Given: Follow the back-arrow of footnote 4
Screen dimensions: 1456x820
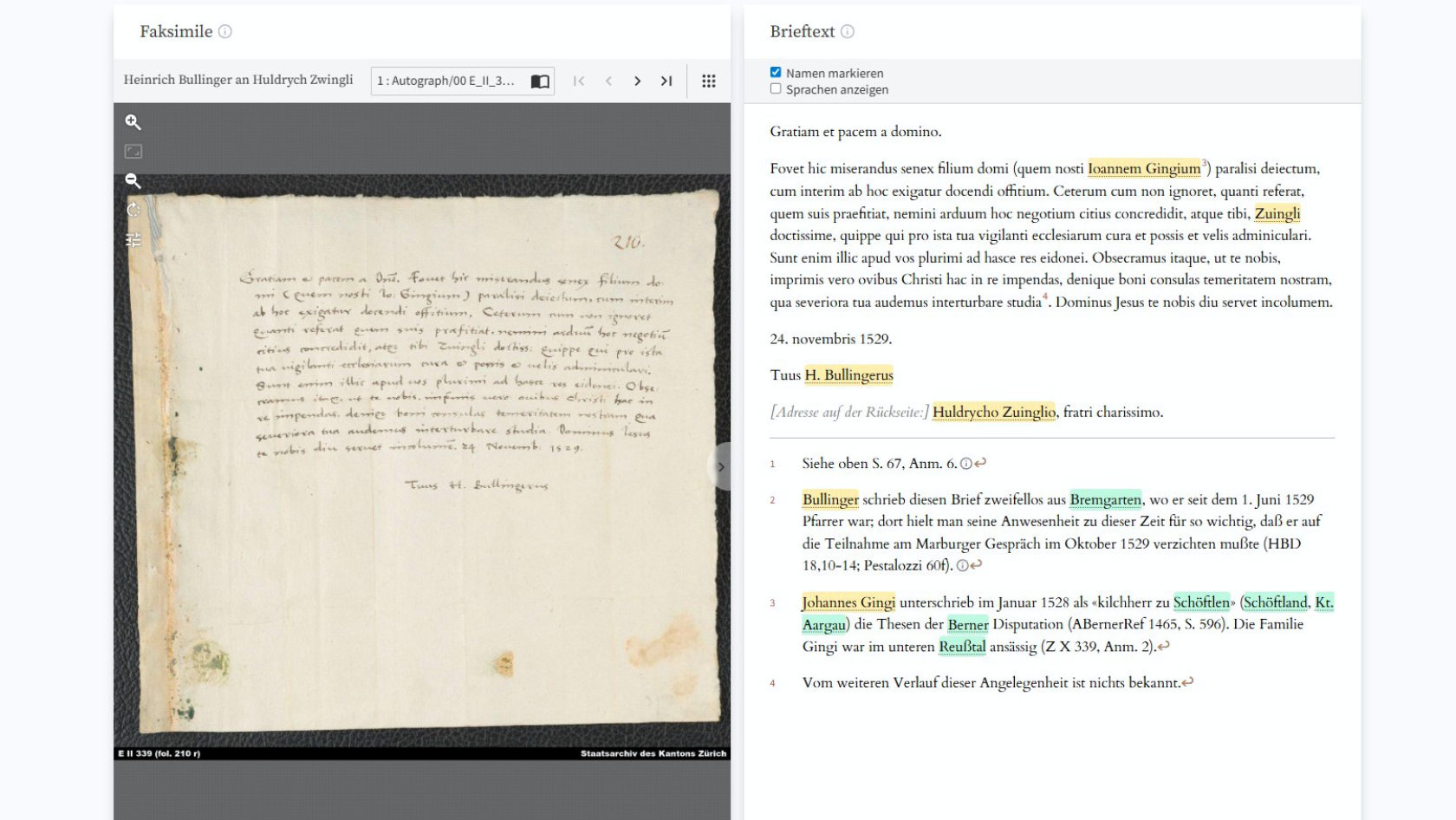Looking at the screenshot, I should 1187,682.
